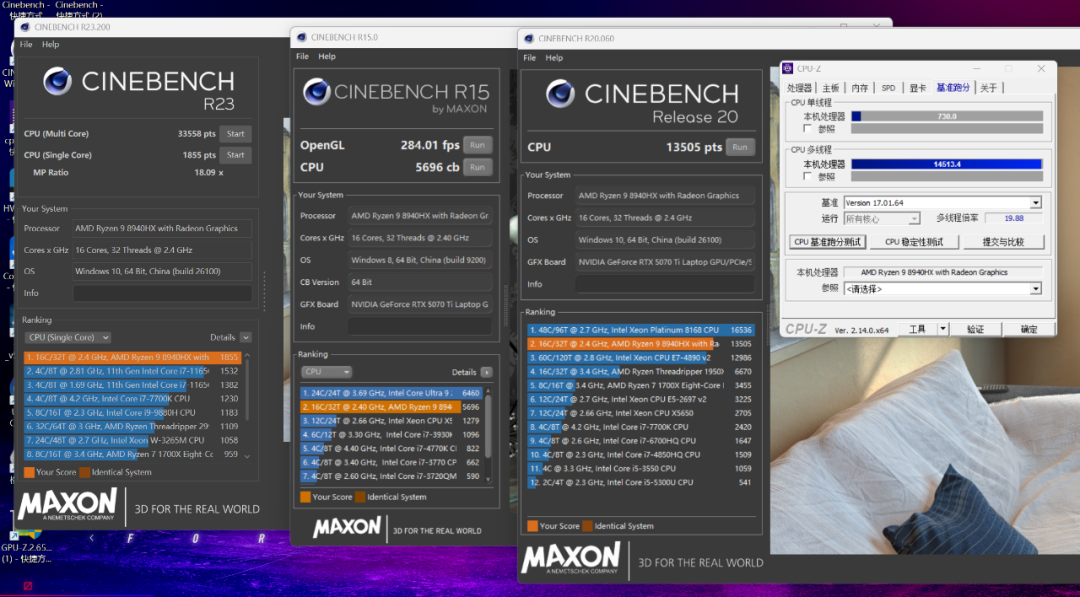Click the Identical System swatch in R20
The image size is (1080, 597).
(x=587, y=526)
